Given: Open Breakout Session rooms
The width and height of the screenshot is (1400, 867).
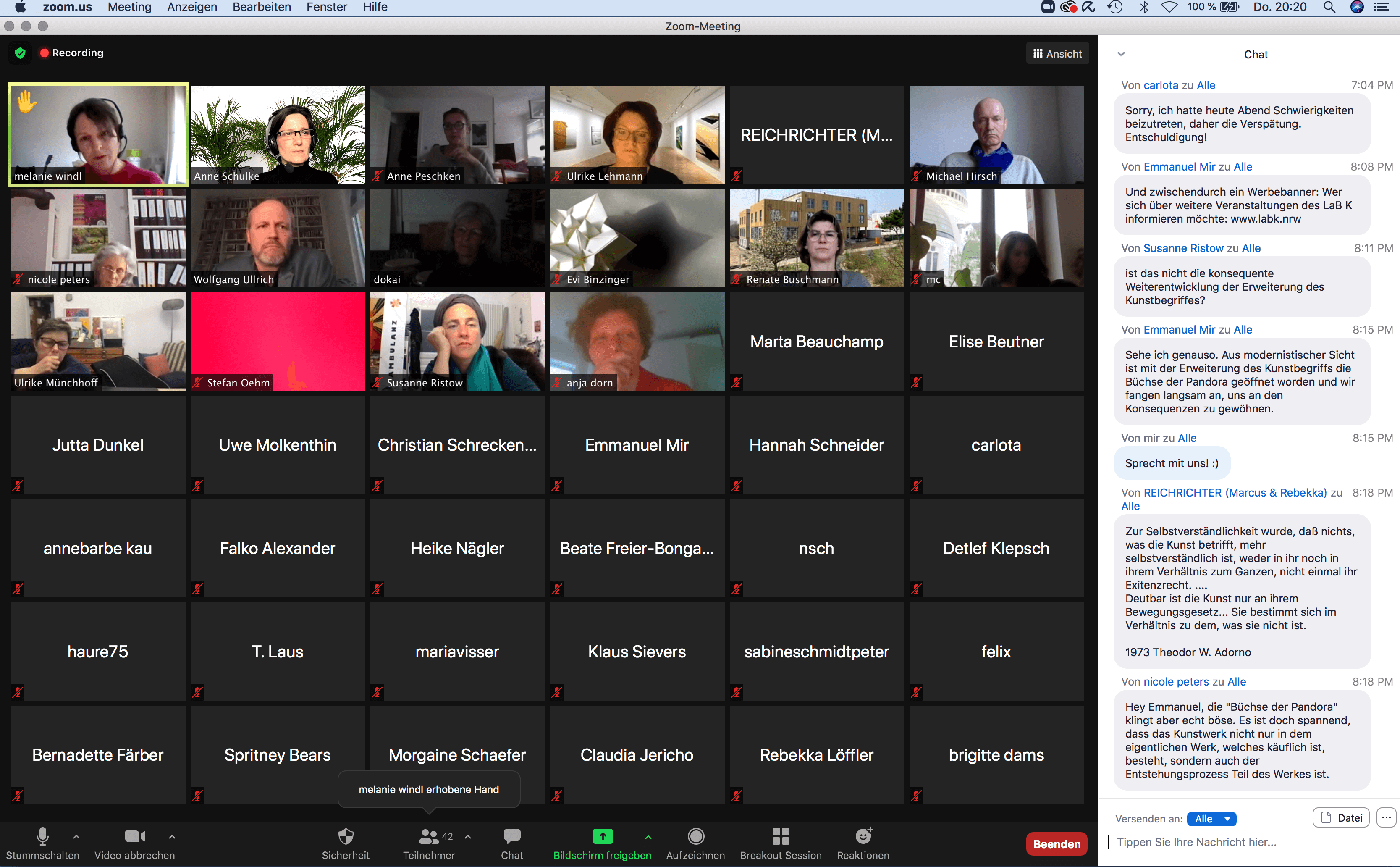Looking at the screenshot, I should point(780,837).
